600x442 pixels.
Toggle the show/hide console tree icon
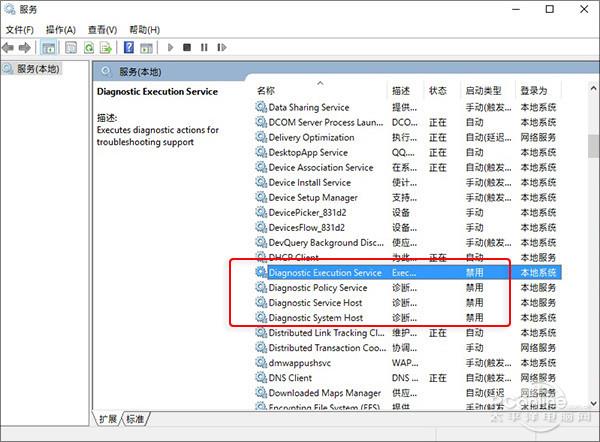(x=49, y=47)
